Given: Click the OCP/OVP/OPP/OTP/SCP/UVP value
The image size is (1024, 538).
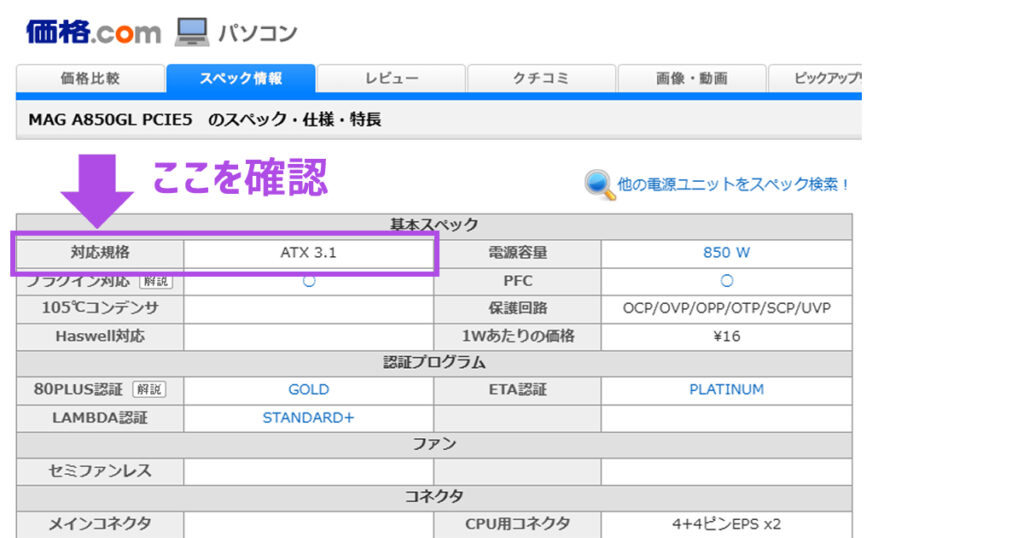Looking at the screenshot, I should pos(726,308).
